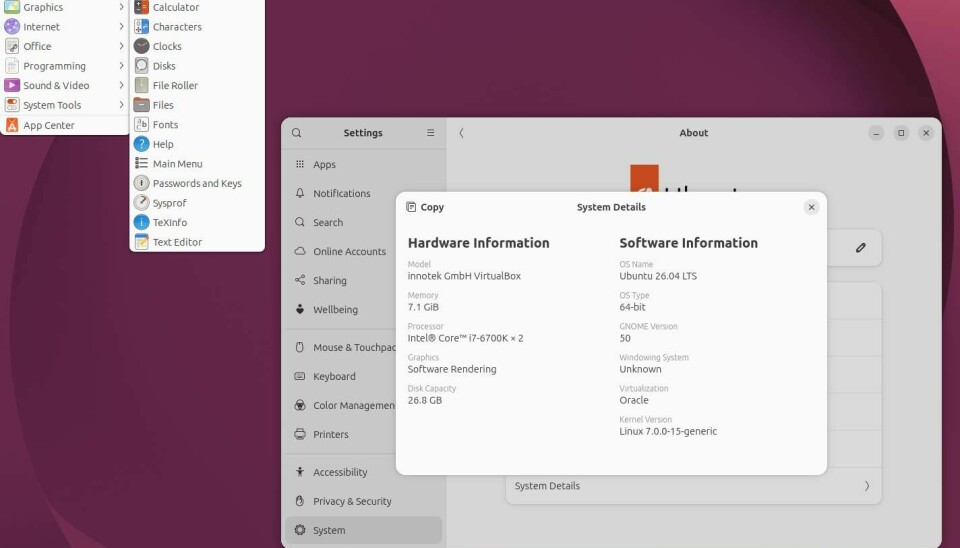
Task: Copy system details to clipboard
Action: pos(426,207)
